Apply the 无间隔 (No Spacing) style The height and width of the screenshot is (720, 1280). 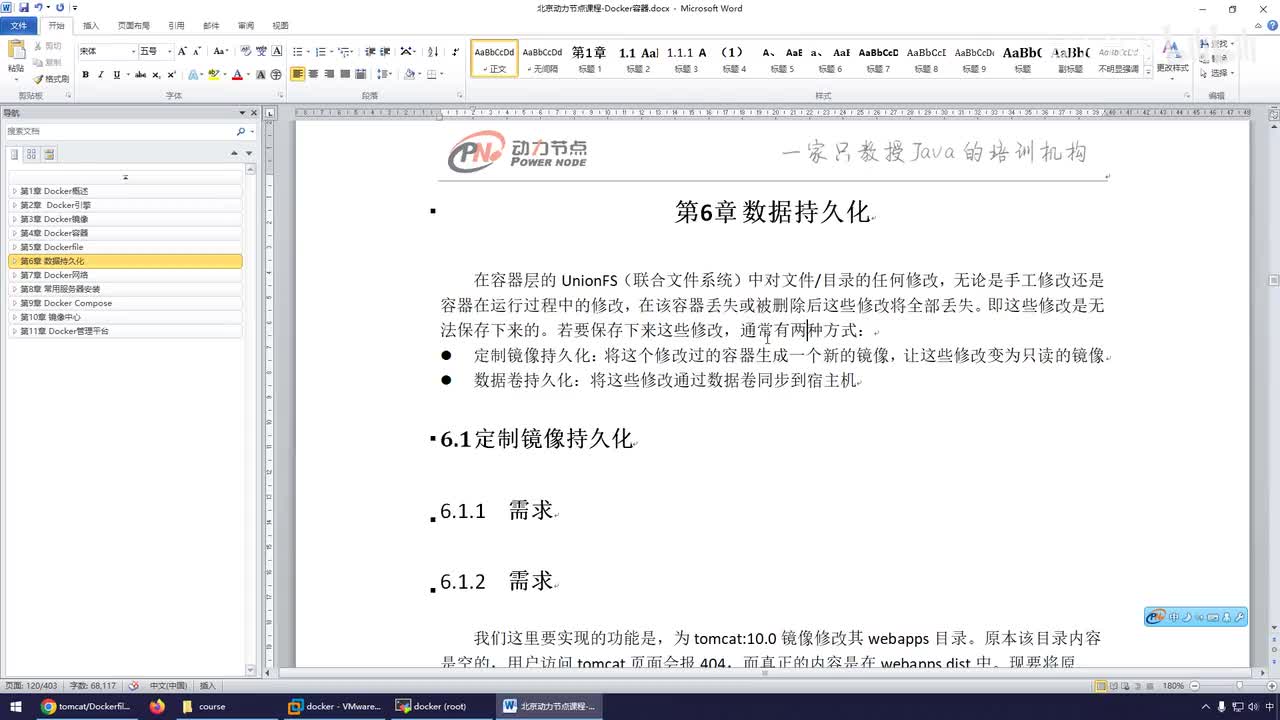click(543, 59)
